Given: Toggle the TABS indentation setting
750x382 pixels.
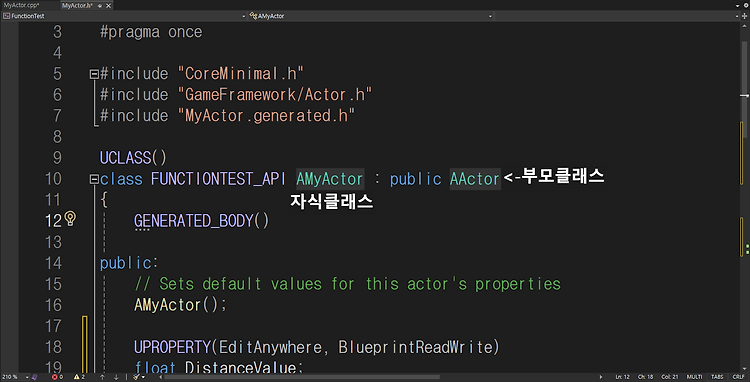Looking at the screenshot, I should [717, 377].
